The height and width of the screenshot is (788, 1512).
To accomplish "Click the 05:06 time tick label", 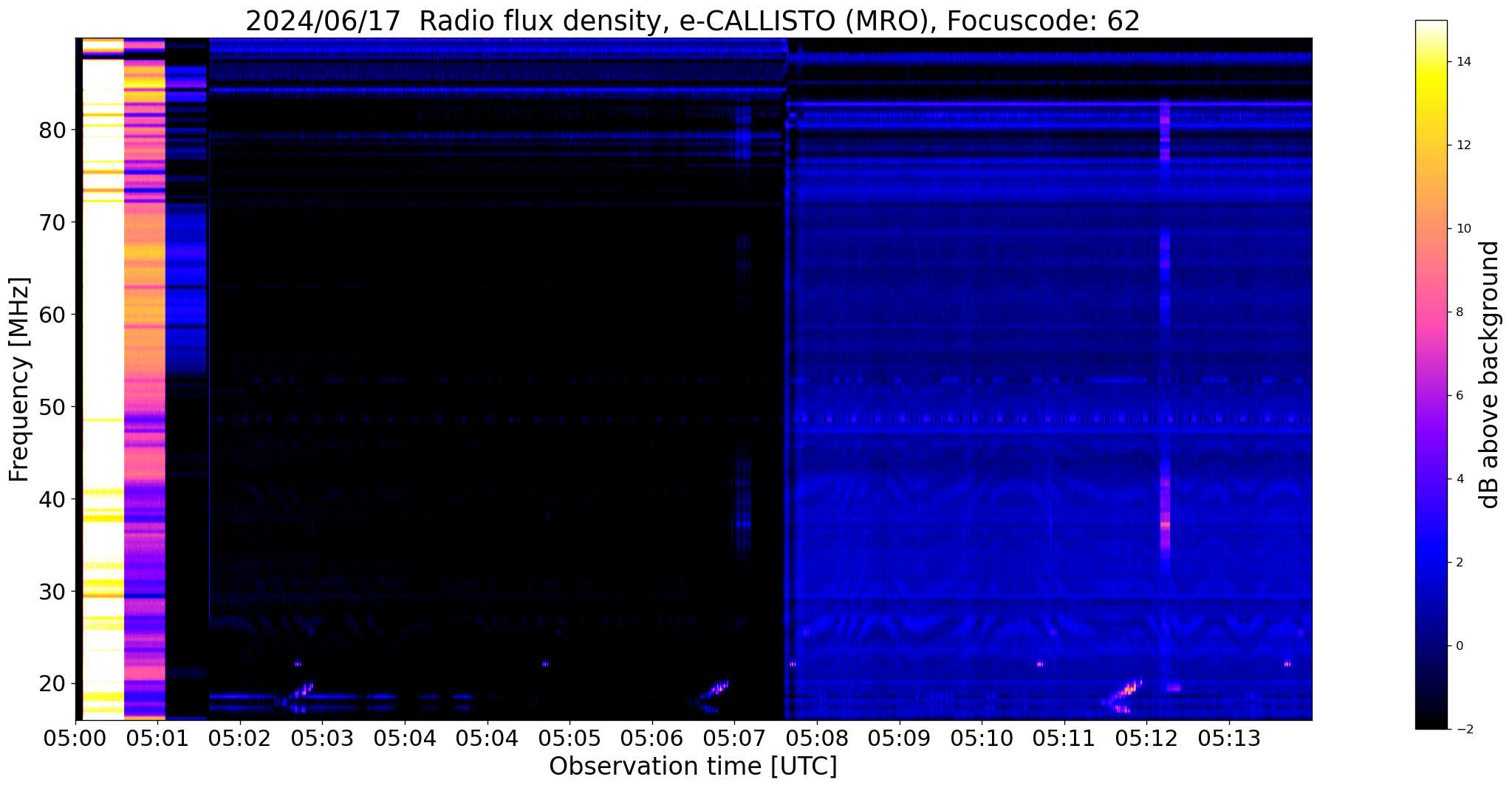I will [x=652, y=739].
